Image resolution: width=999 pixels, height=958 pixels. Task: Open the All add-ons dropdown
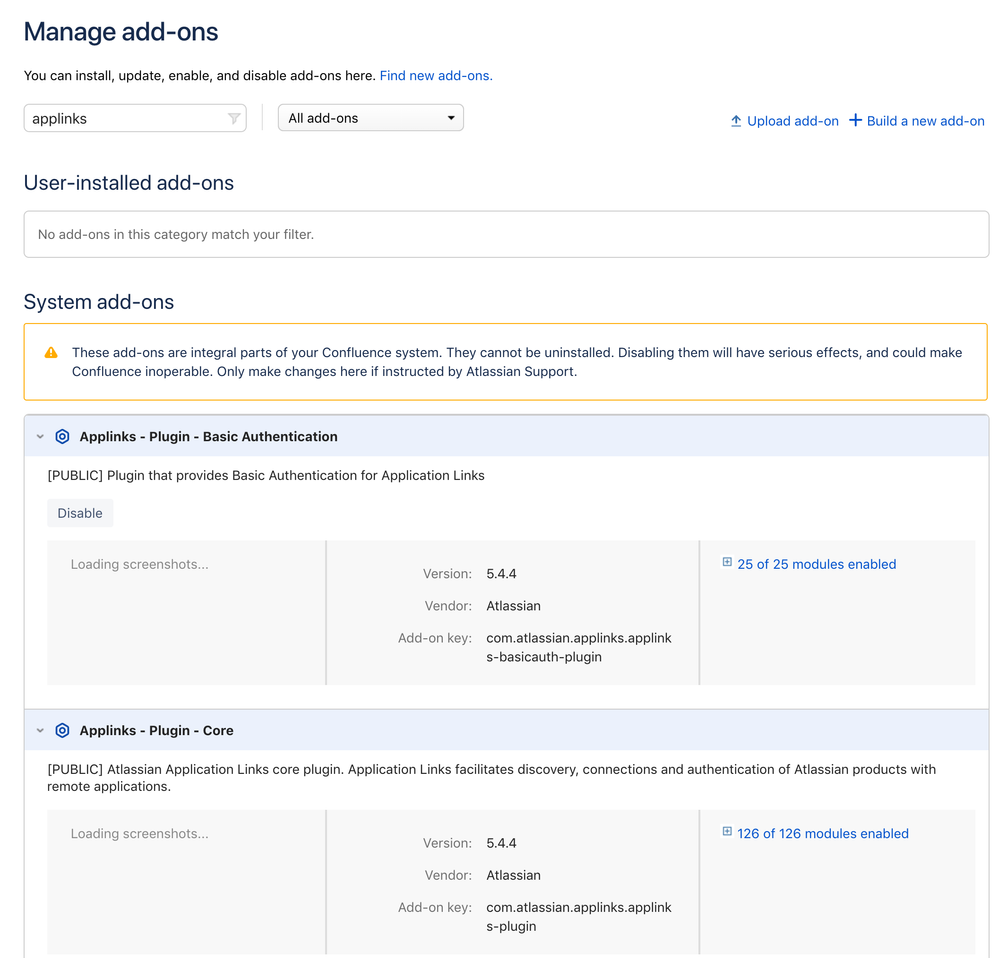371,118
